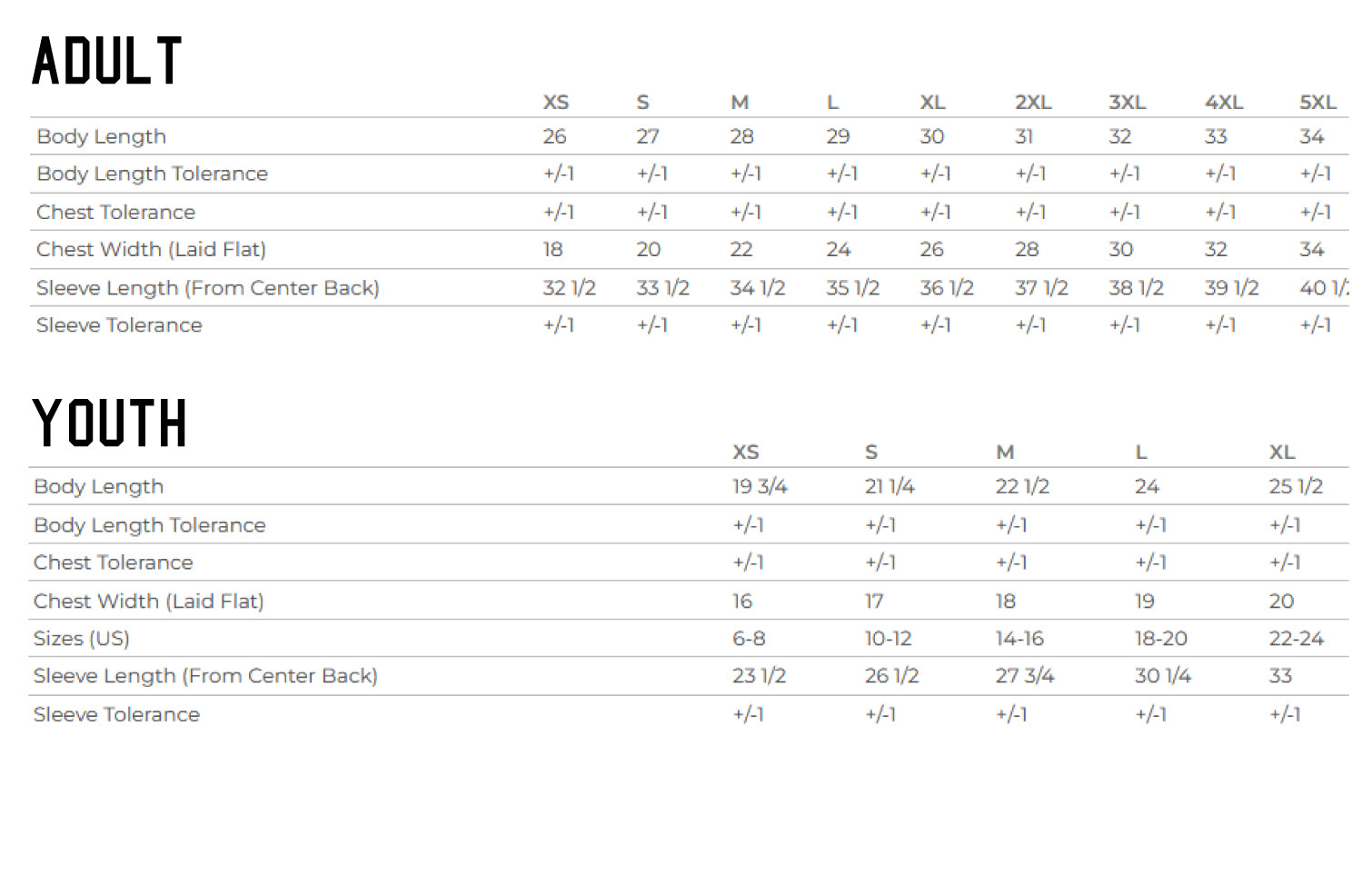
Task: Click youth sleeve length value 30 1/4
Action: pyautogui.click(x=1162, y=676)
